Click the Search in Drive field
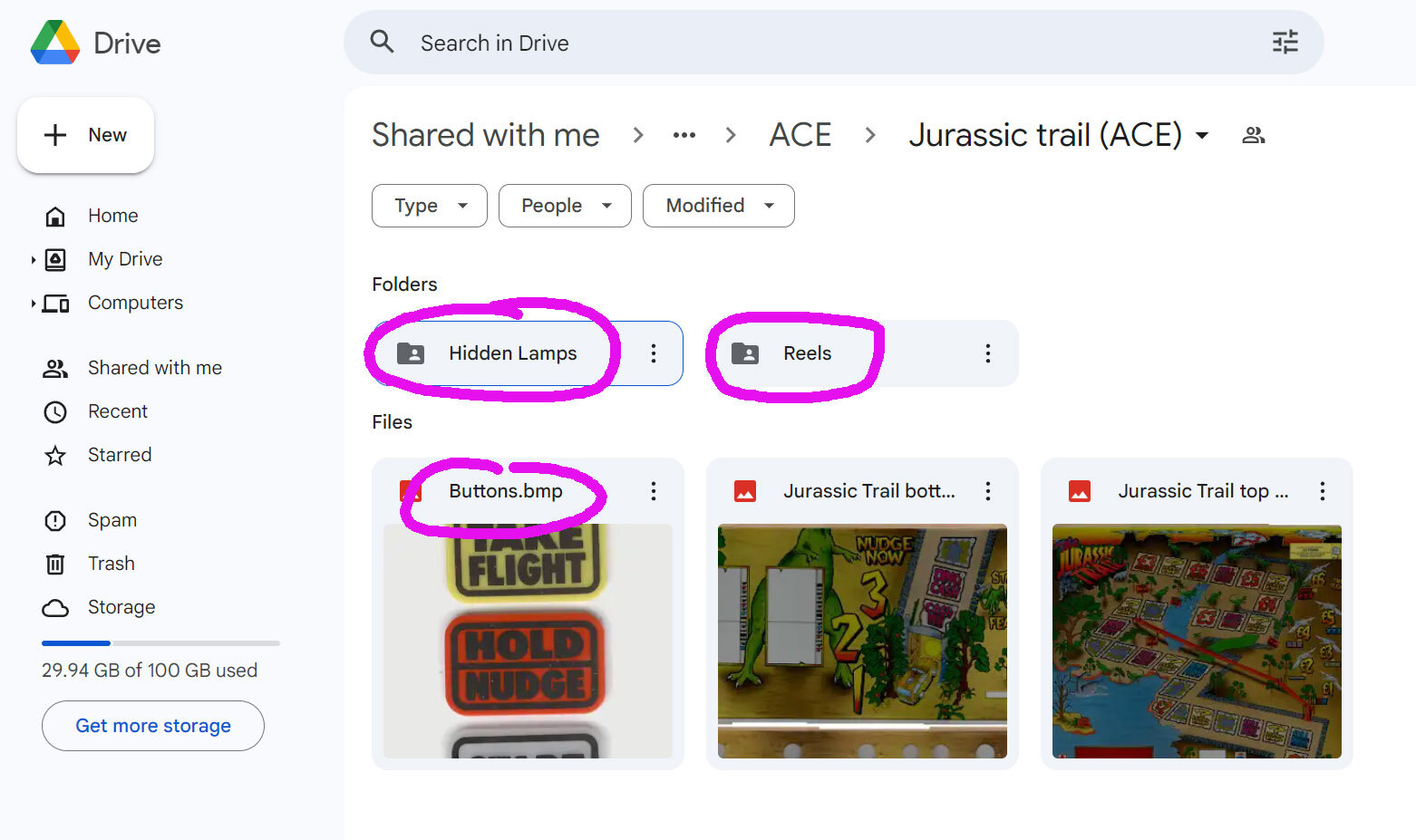The height and width of the screenshot is (840, 1416). pos(816,43)
